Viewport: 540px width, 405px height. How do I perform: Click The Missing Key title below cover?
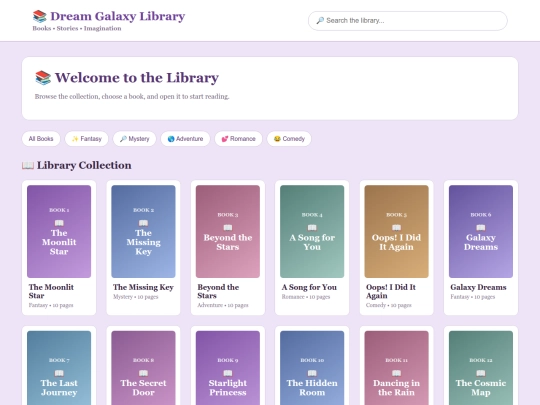click(x=143, y=287)
